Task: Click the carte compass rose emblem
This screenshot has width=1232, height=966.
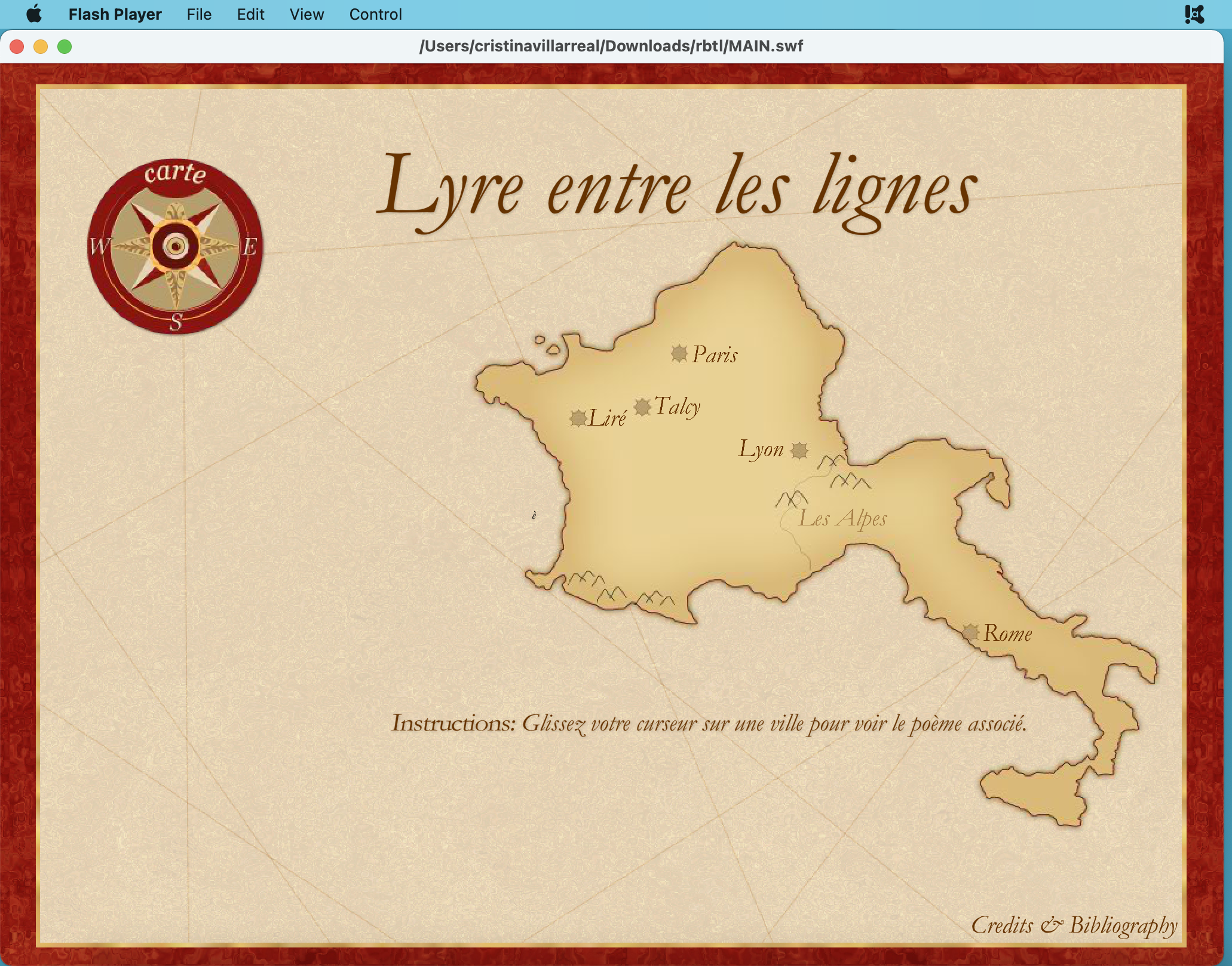Action: pyautogui.click(x=175, y=246)
